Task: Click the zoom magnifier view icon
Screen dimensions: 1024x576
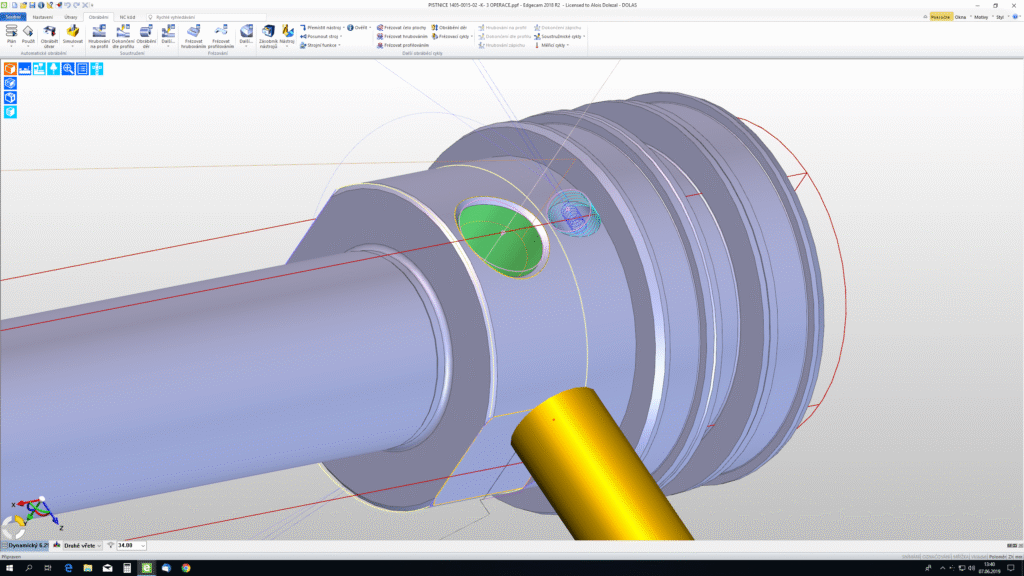Action: [68, 69]
